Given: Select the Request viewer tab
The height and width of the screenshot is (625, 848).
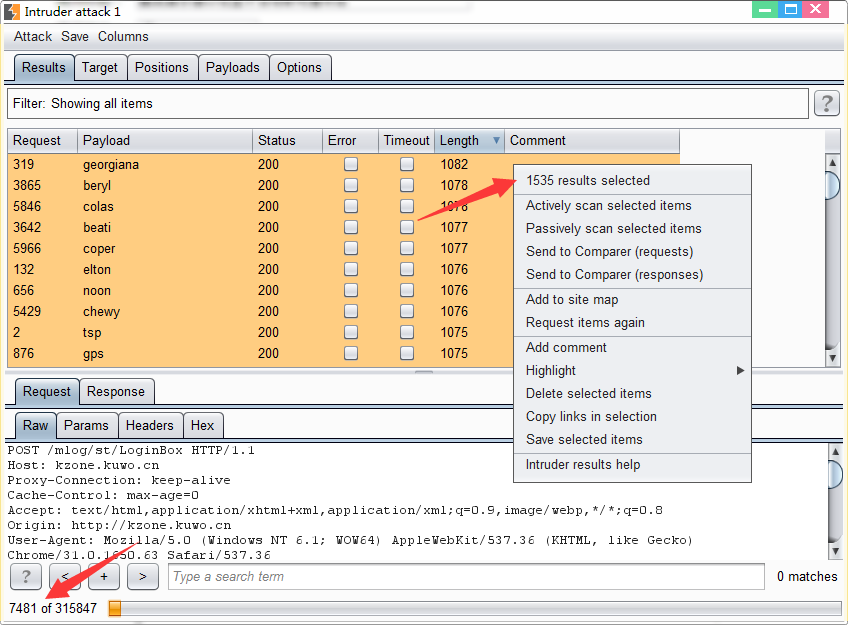Looking at the screenshot, I should coord(47,391).
